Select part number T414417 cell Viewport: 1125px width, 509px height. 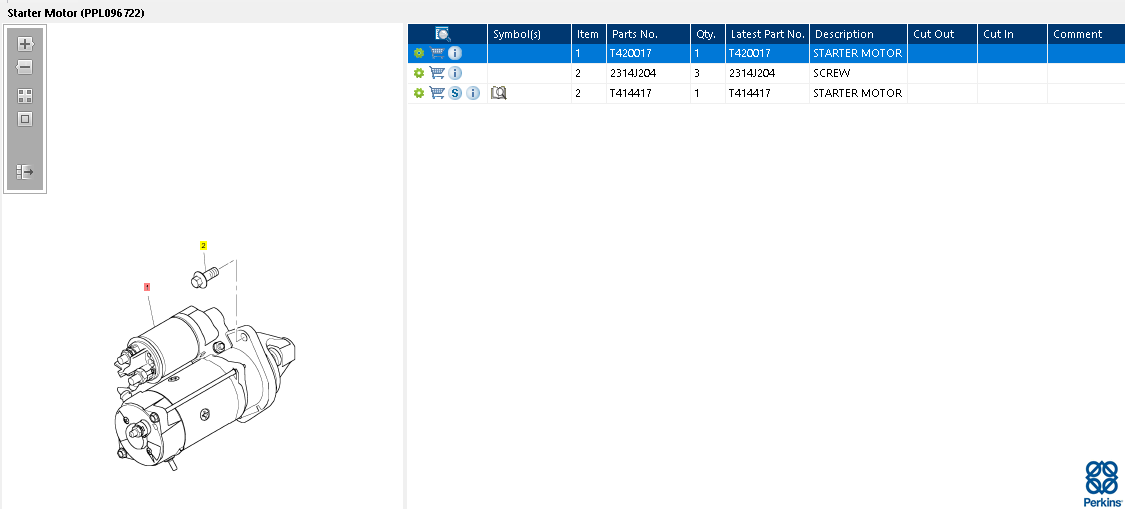click(648, 93)
